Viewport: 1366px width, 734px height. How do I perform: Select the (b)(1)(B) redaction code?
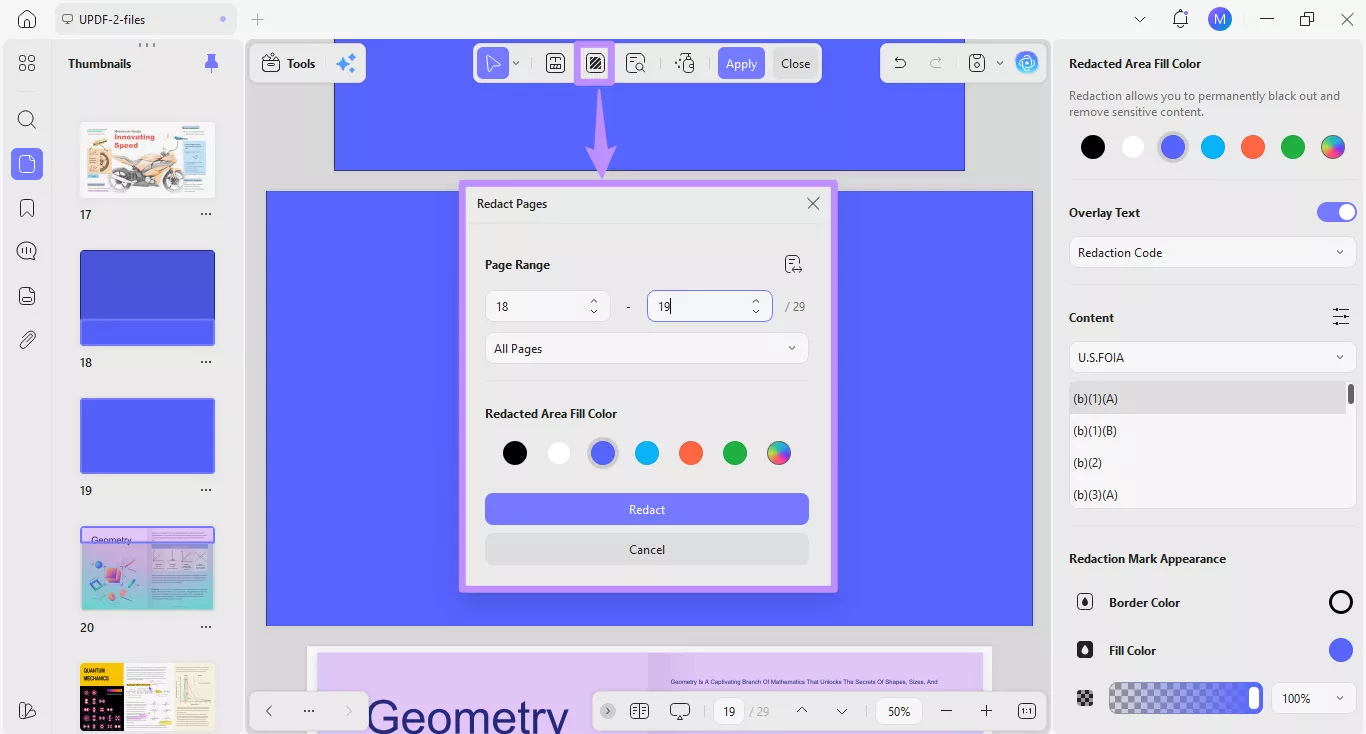(x=1207, y=430)
